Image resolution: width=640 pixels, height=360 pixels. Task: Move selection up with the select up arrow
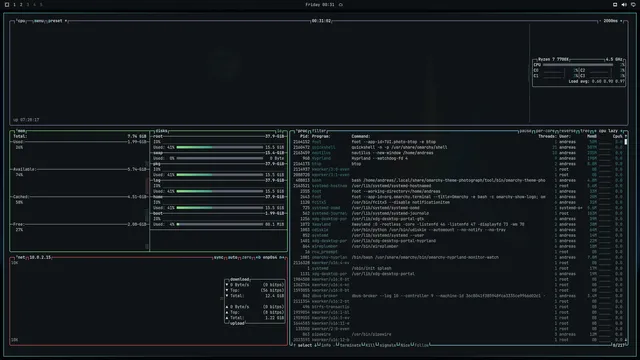295,345
